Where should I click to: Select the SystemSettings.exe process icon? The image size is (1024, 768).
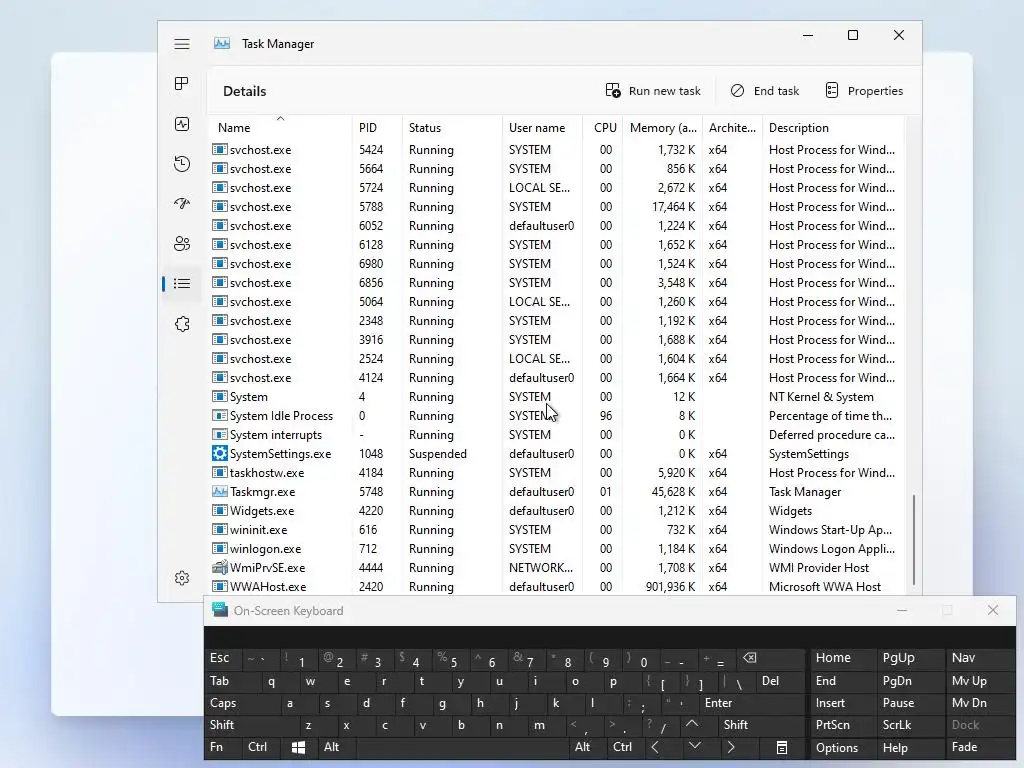(219, 453)
